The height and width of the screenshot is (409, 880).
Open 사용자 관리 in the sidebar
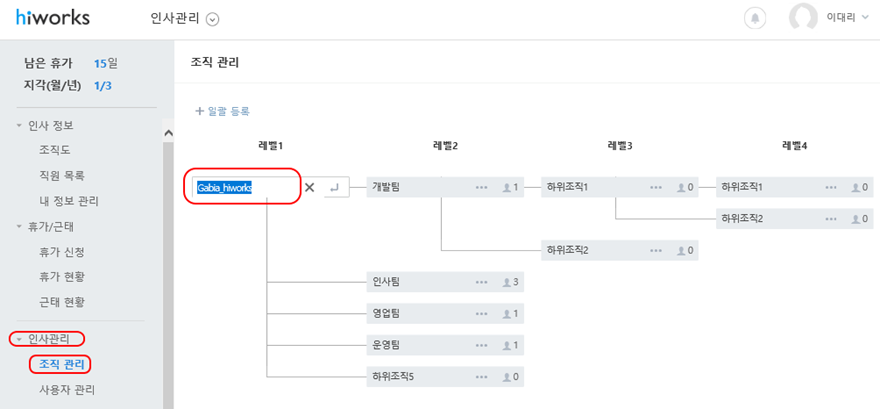tap(67, 389)
